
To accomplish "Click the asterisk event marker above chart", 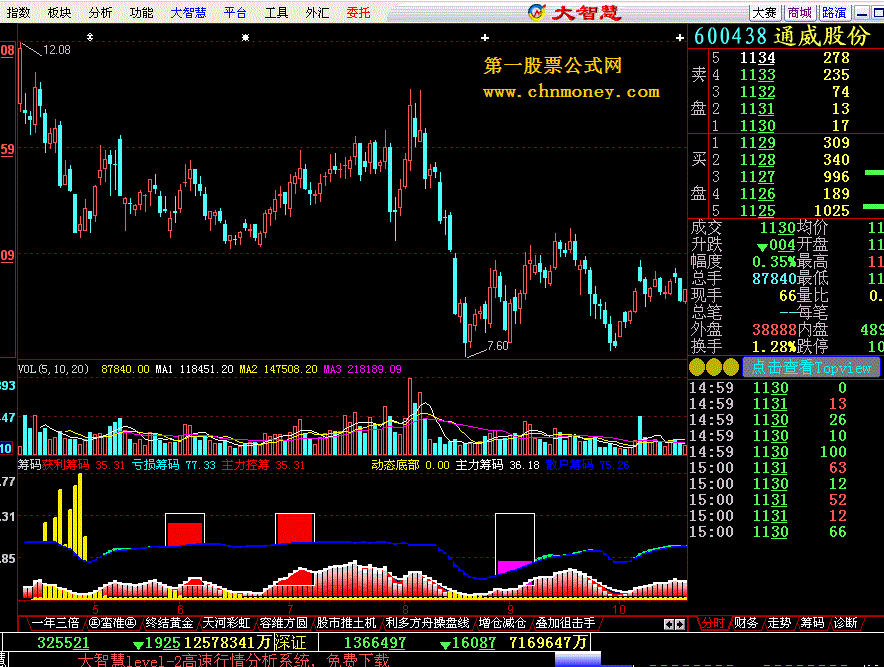I will tap(245, 37).
